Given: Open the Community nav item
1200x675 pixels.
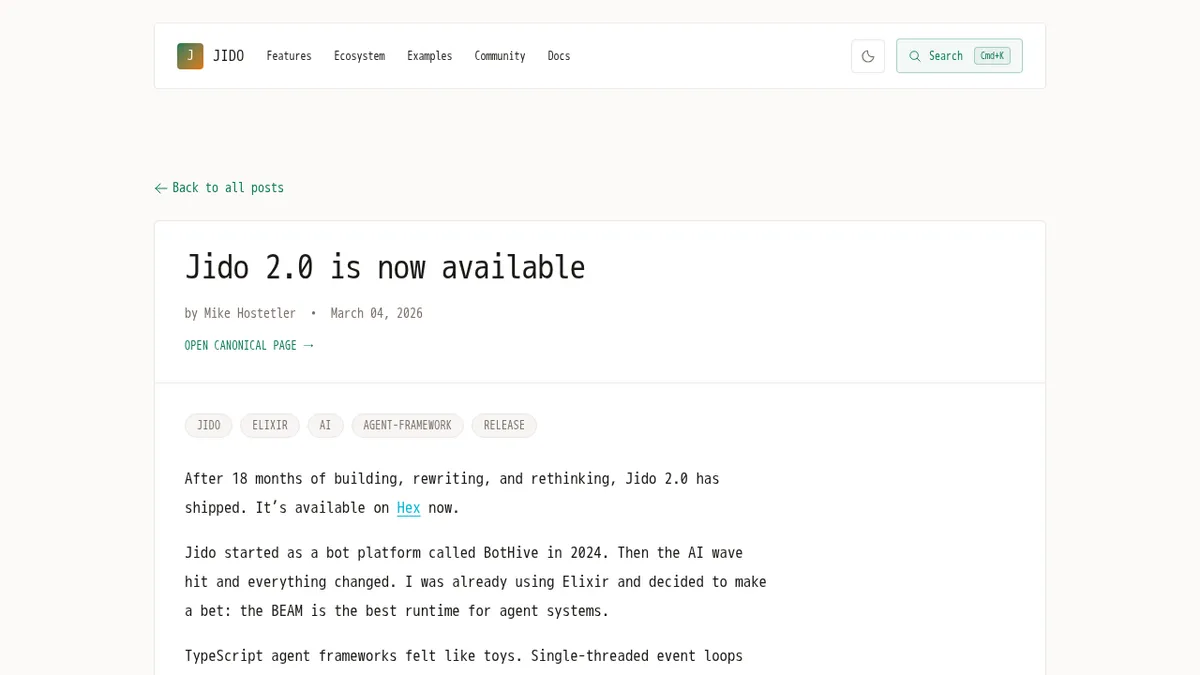Looking at the screenshot, I should tap(499, 56).
